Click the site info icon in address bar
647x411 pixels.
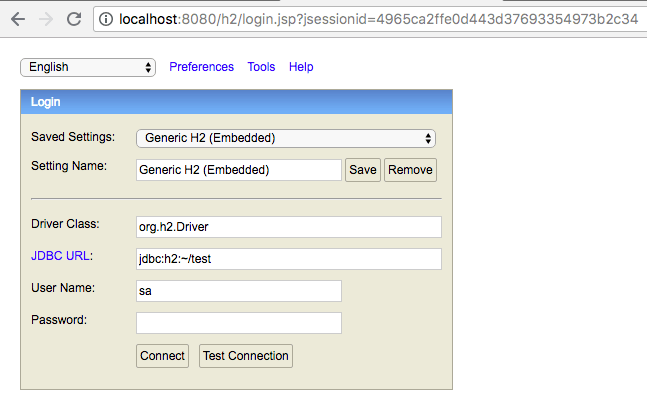pos(106,19)
